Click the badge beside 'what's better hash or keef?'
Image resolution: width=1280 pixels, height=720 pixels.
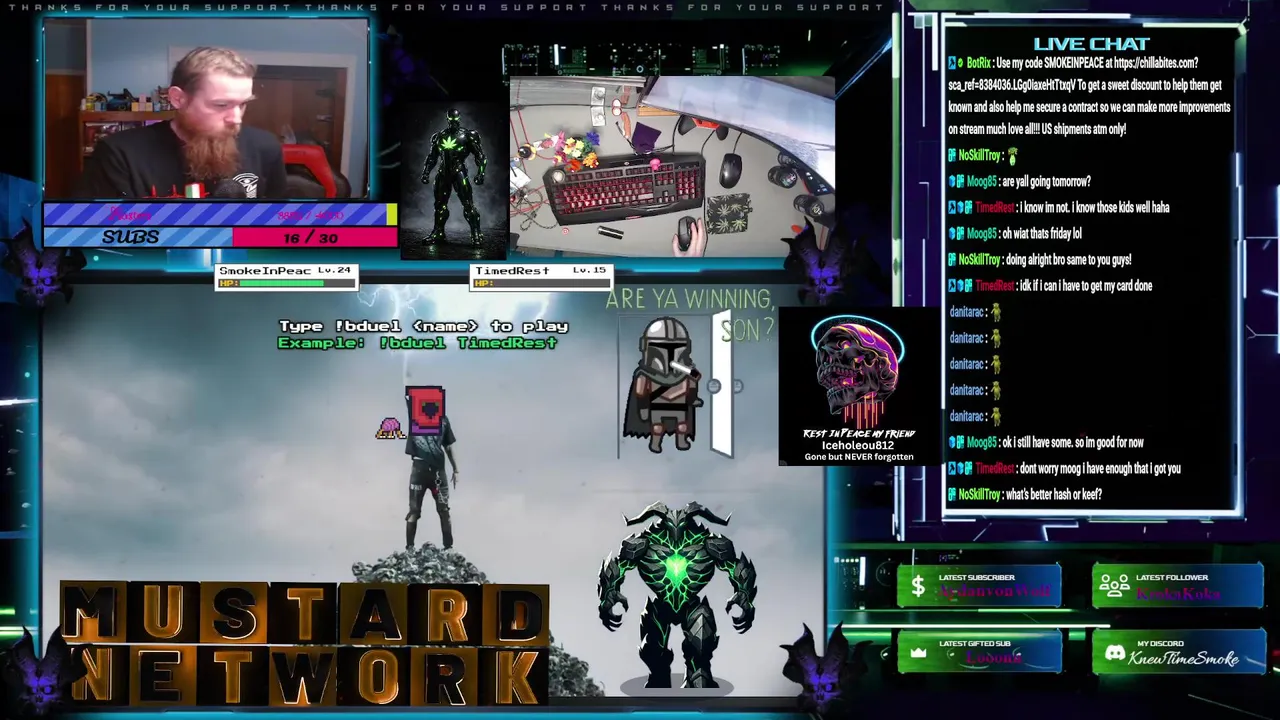click(x=953, y=494)
